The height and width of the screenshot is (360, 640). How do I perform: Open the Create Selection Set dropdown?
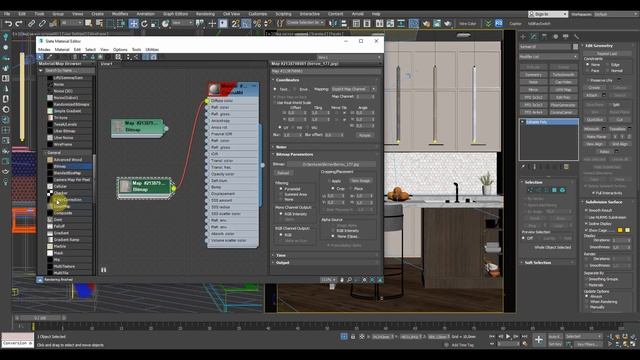tap(305, 23)
